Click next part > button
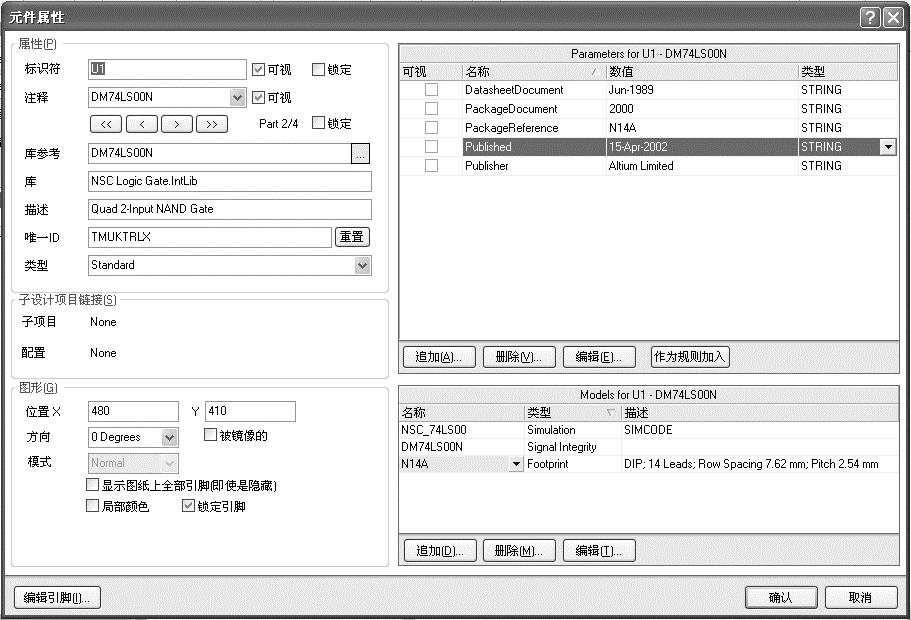The image size is (911, 620). [176, 124]
